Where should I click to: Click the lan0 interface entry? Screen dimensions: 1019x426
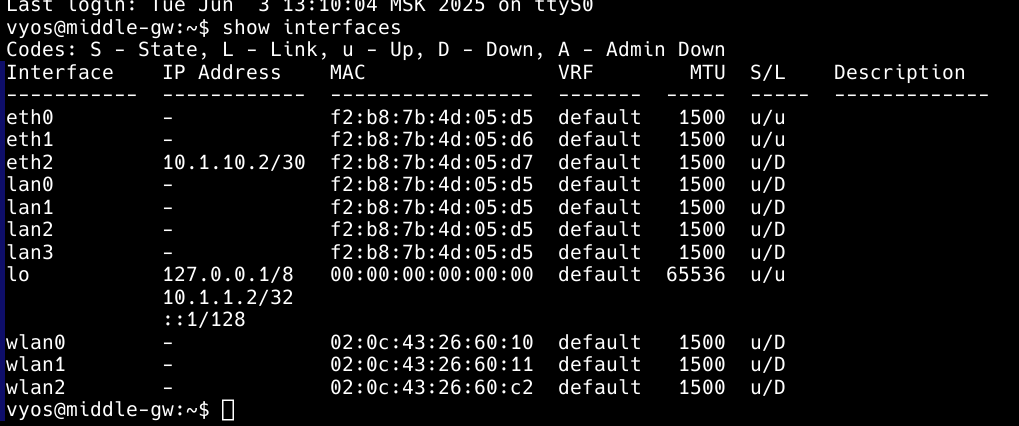click(30, 184)
